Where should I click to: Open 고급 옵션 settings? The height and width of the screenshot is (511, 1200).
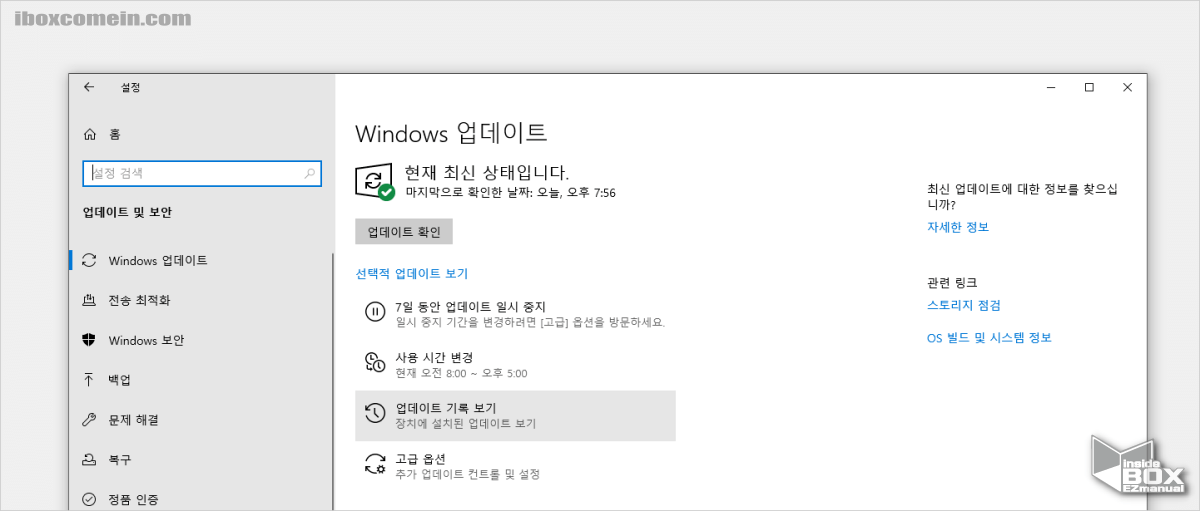[515, 465]
